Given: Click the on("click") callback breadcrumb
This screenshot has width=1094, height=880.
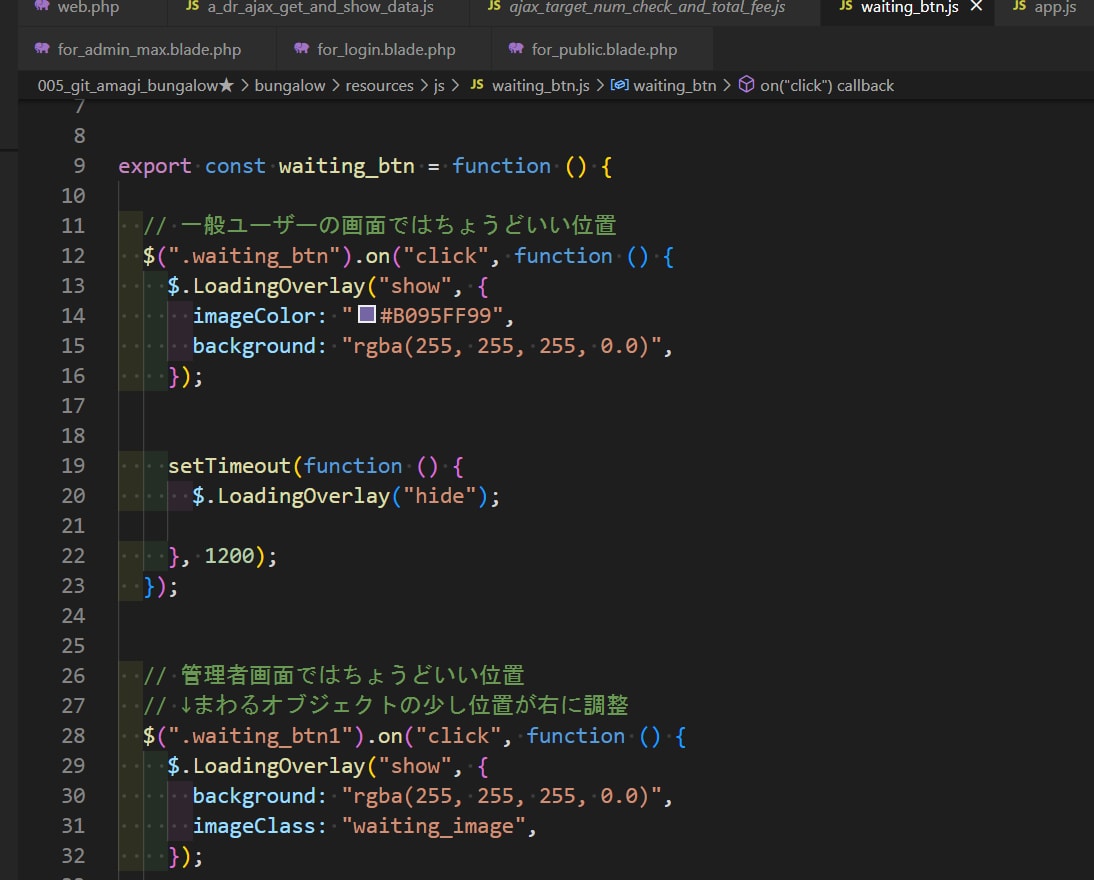Looking at the screenshot, I should (x=827, y=86).
